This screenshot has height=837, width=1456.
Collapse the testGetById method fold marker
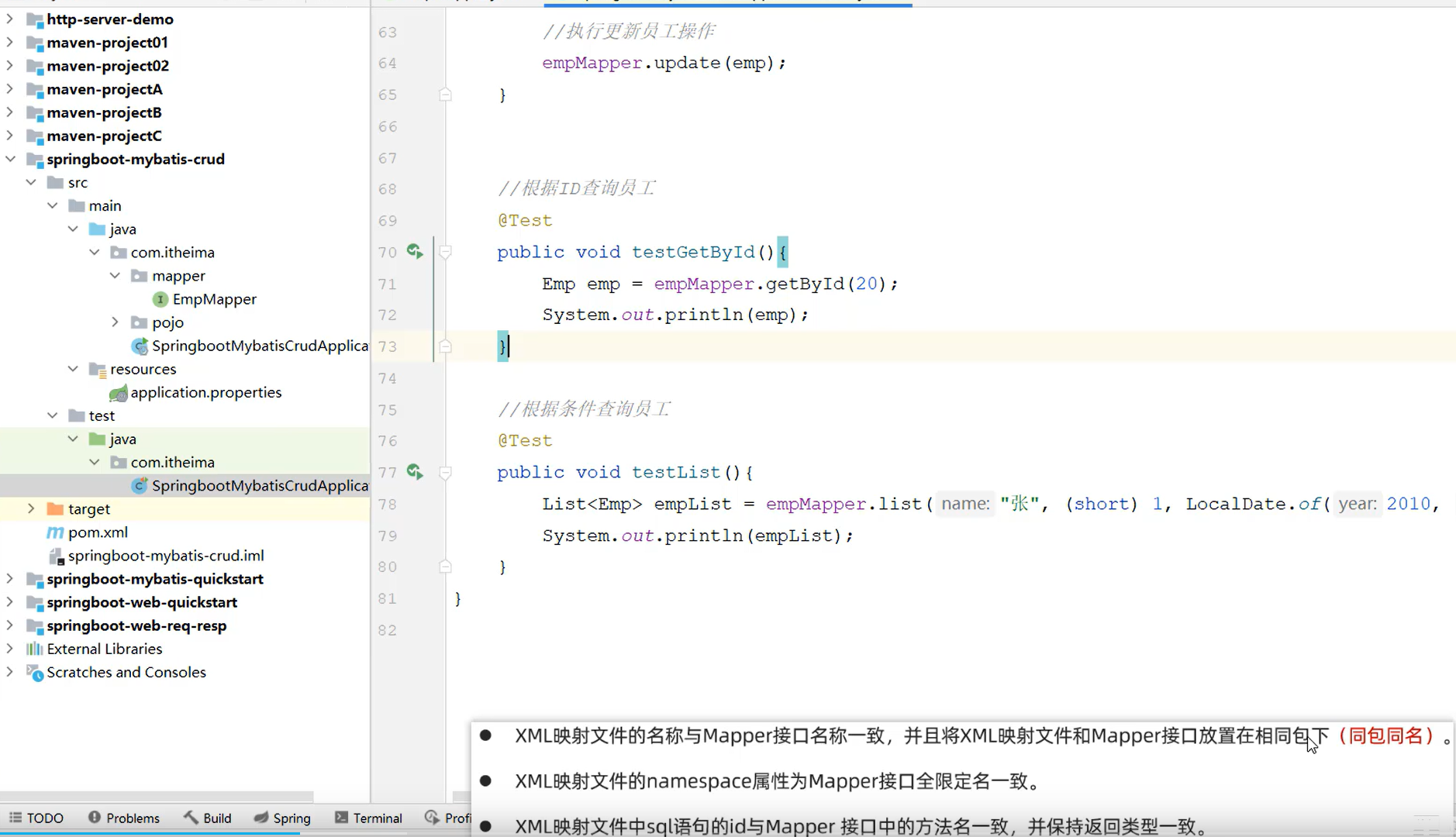tap(446, 252)
